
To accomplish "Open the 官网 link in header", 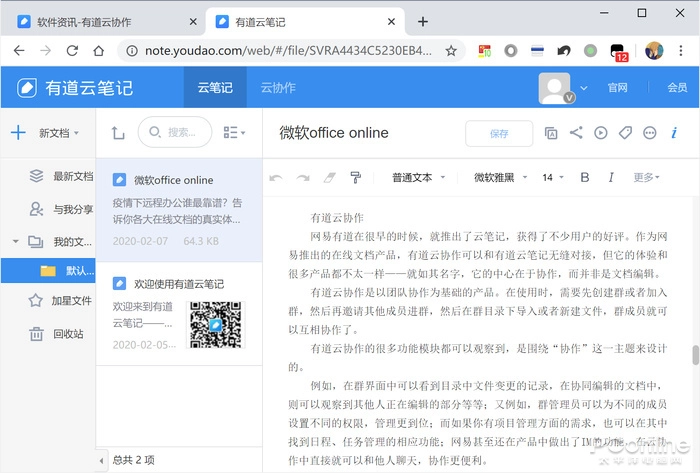I will tap(618, 88).
